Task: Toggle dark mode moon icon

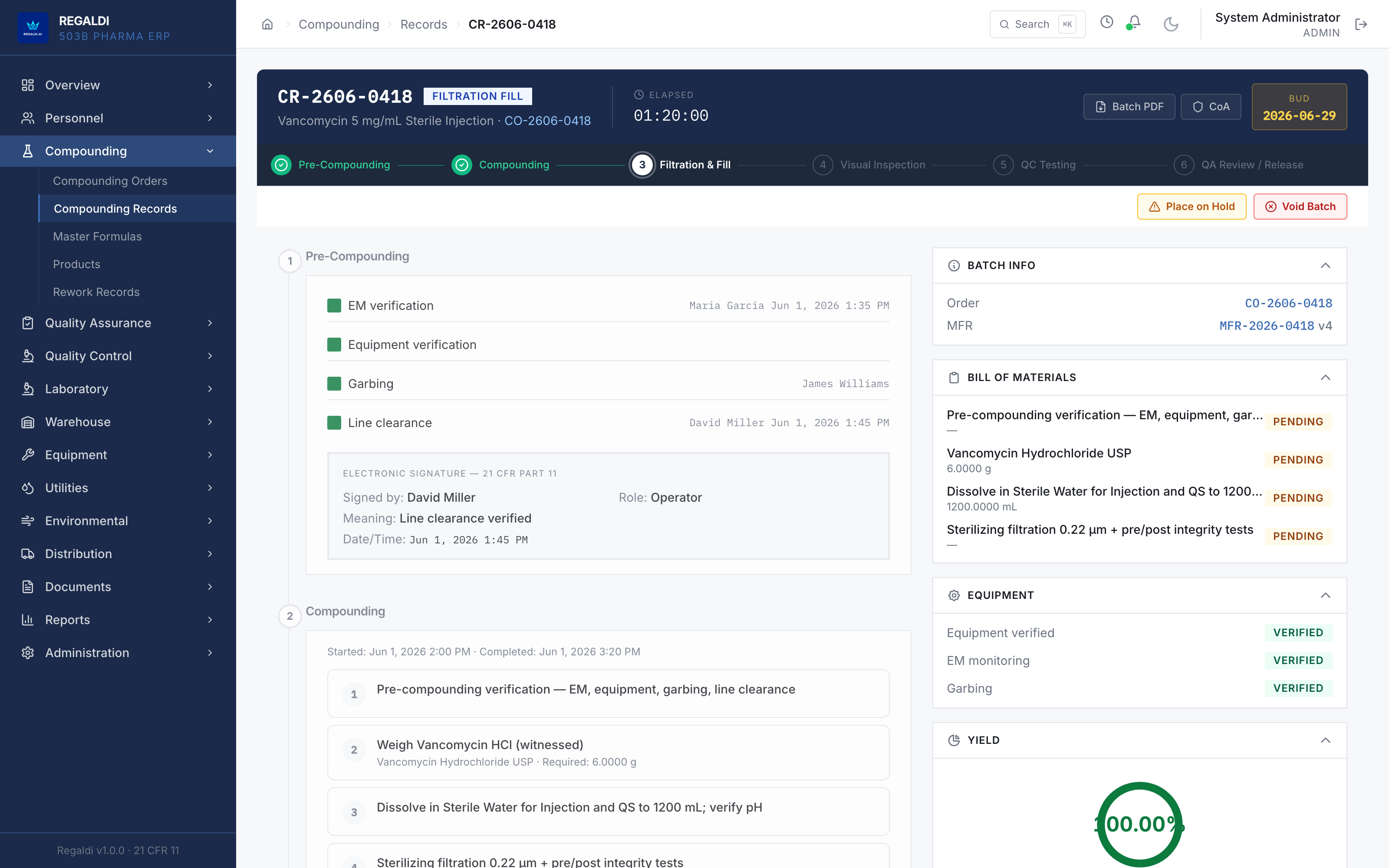Action: (1171, 24)
